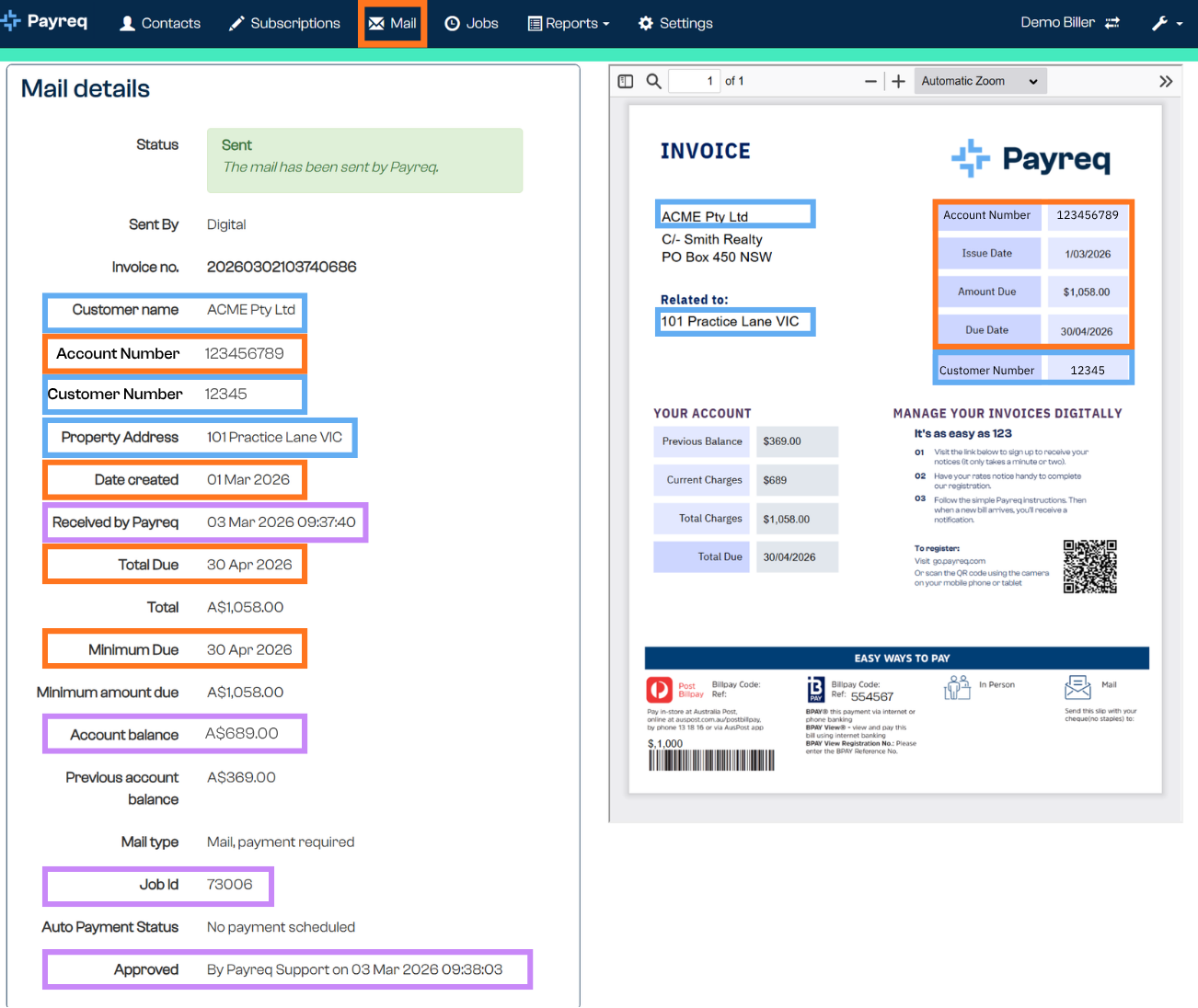Open PDF viewer more tools chevrons

pos(1166,81)
